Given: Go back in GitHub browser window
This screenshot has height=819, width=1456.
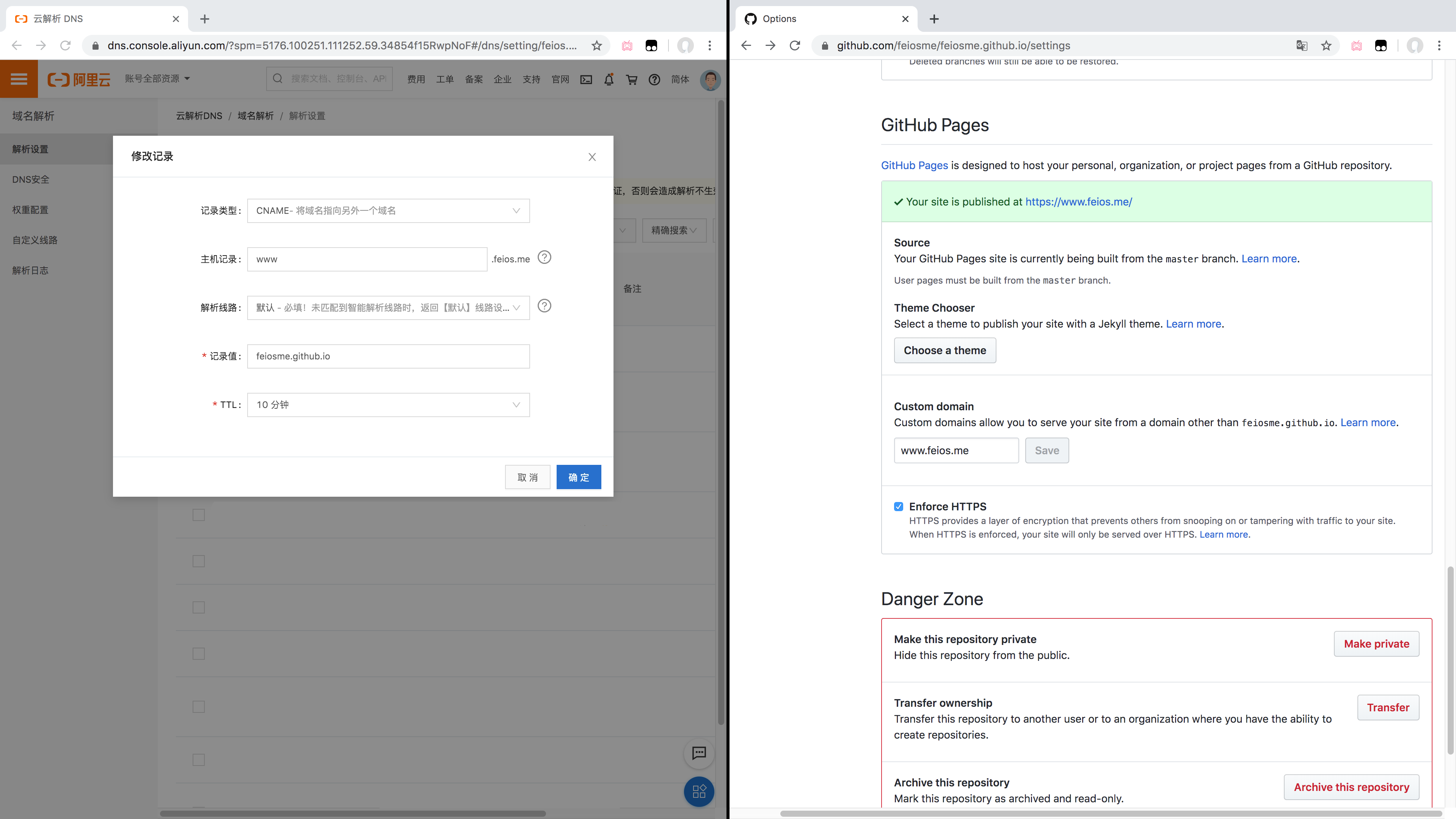Looking at the screenshot, I should pos(746,46).
